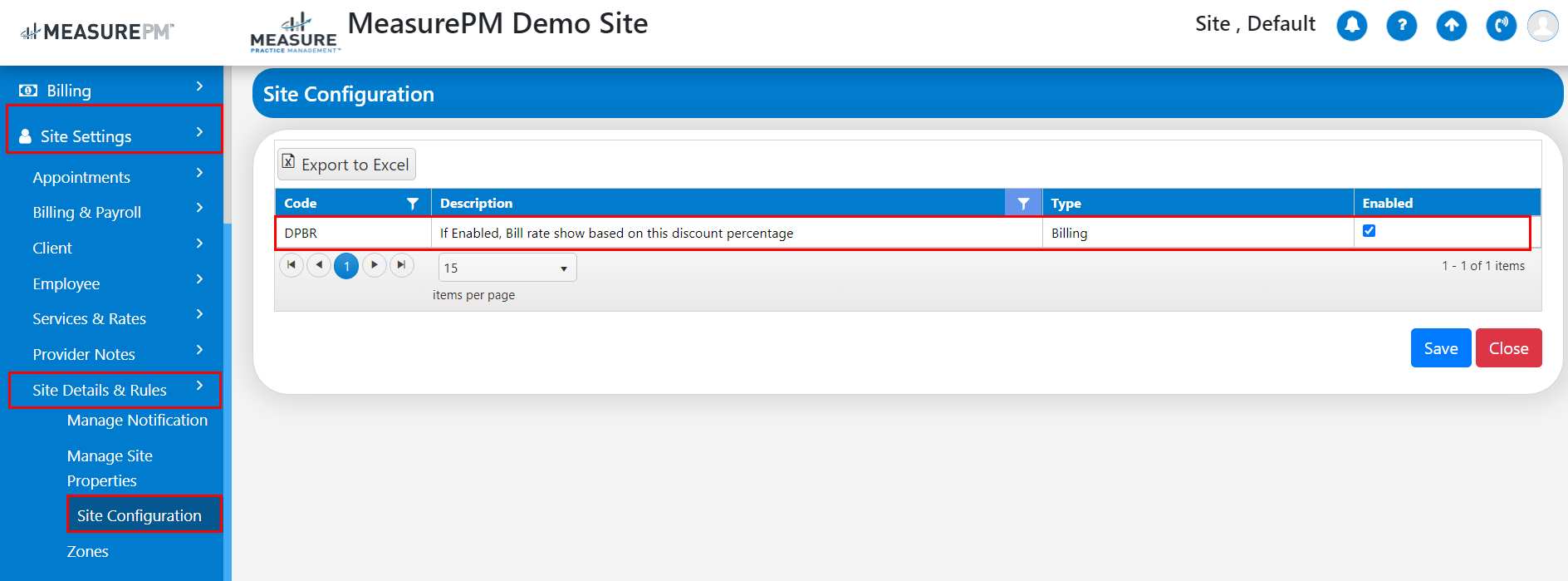Expand the Client submenu chevron
The image size is (1568, 581).
[199, 244]
